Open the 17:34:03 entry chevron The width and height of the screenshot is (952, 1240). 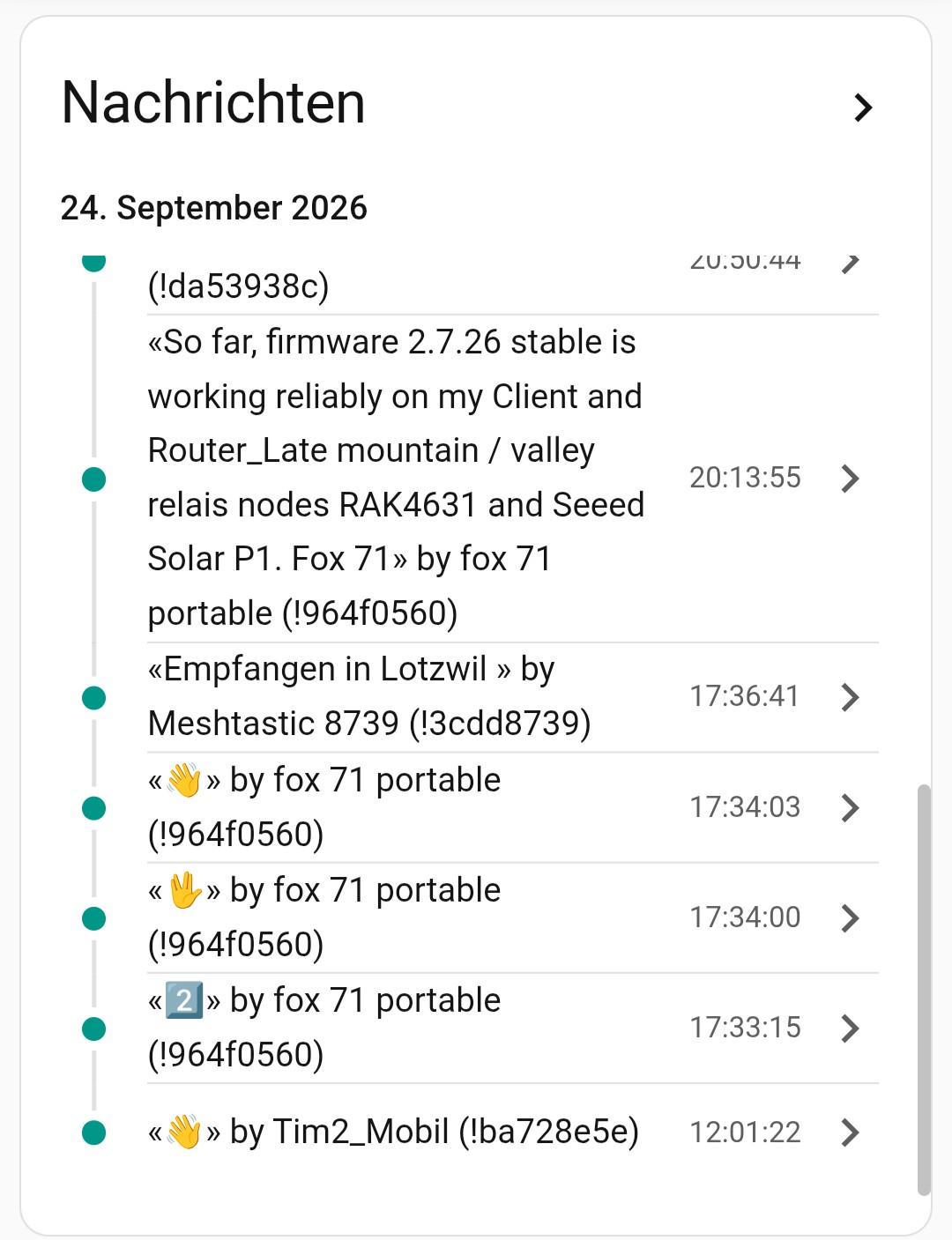pyautogui.click(x=850, y=807)
